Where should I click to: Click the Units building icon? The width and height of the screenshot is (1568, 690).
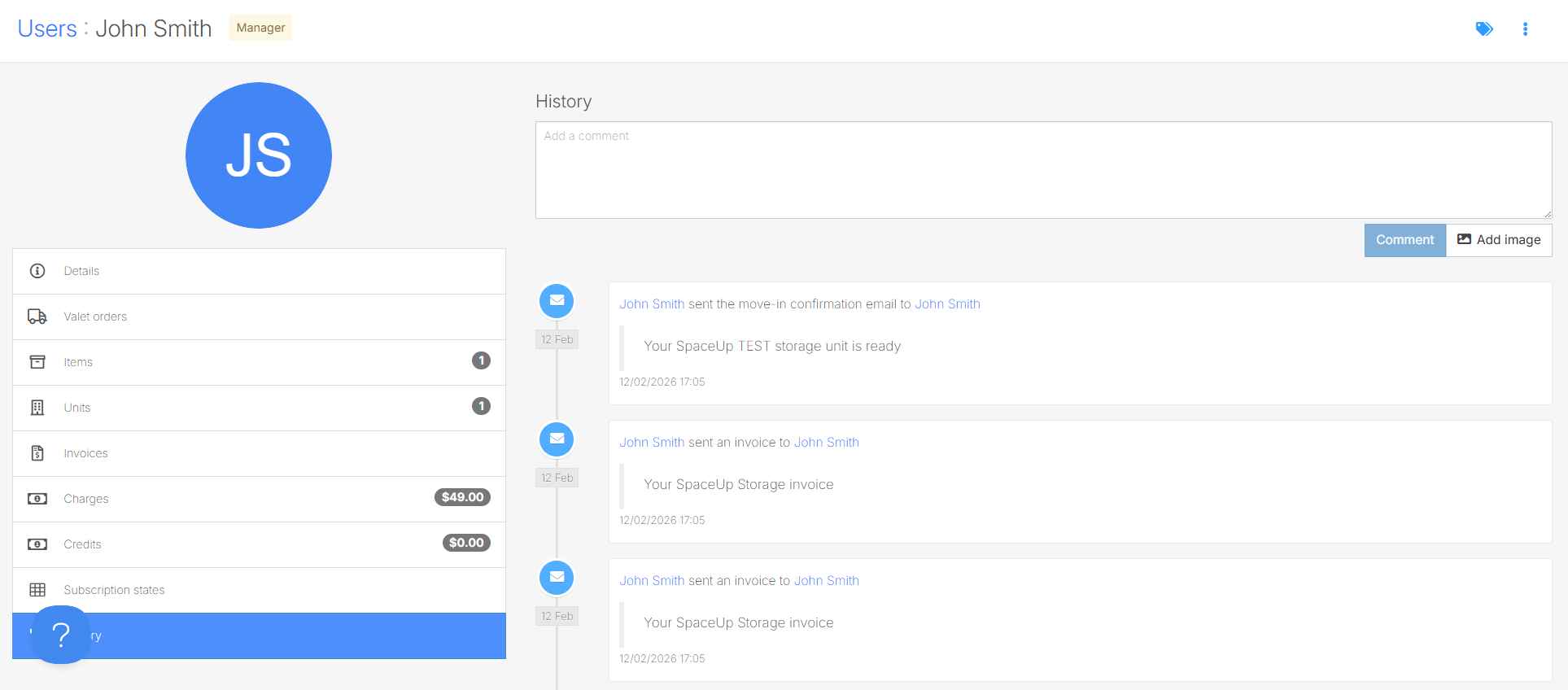(x=37, y=408)
